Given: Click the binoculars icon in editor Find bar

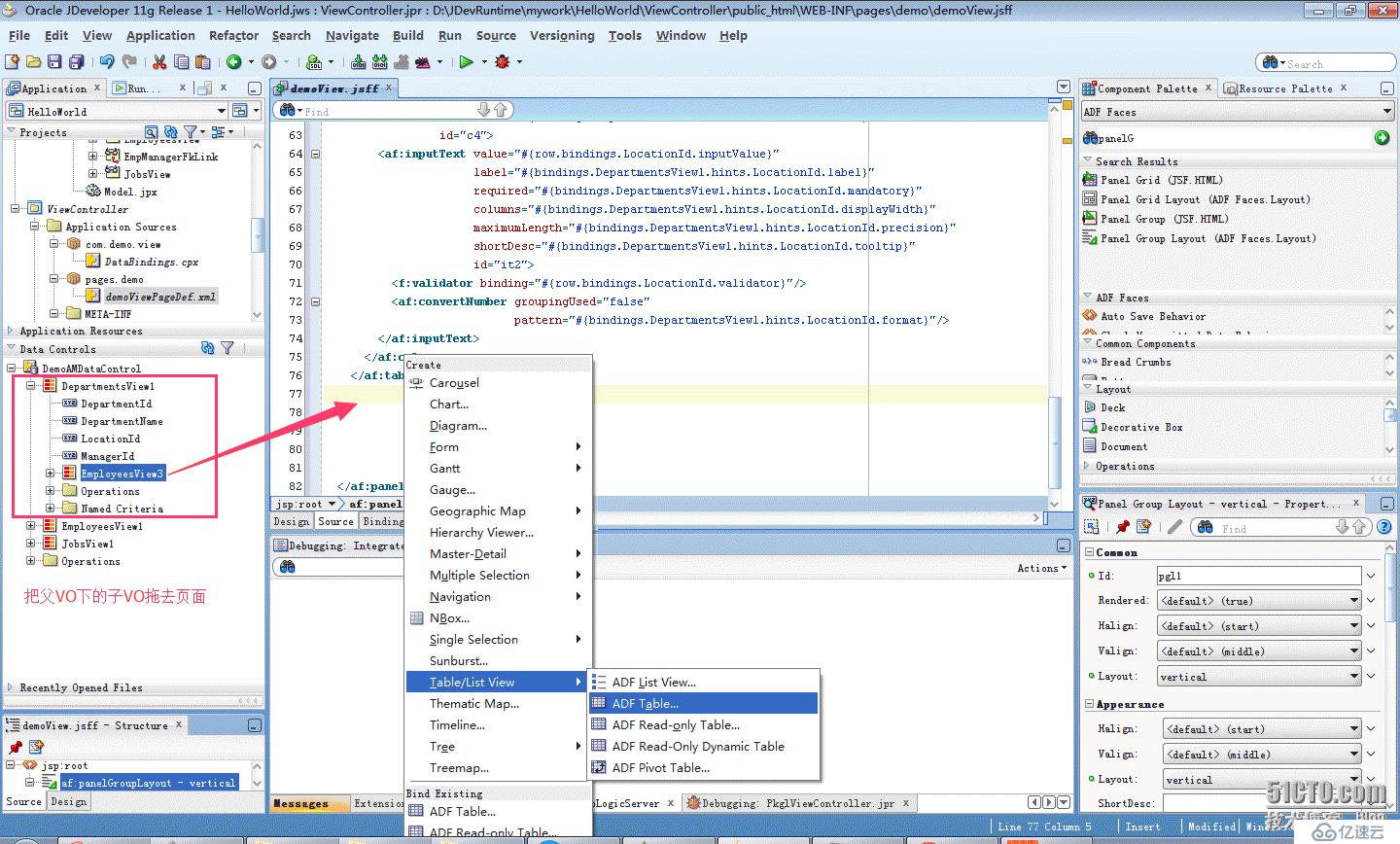Looking at the screenshot, I should pyautogui.click(x=287, y=110).
